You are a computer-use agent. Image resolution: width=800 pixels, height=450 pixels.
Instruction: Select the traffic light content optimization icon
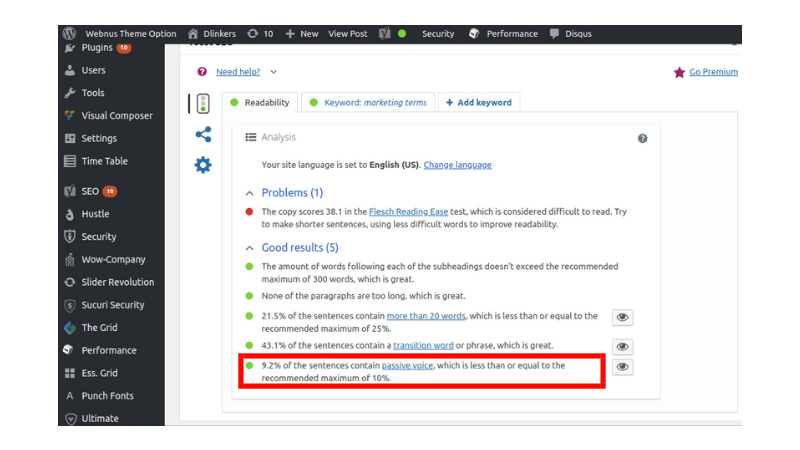pyautogui.click(x=203, y=104)
